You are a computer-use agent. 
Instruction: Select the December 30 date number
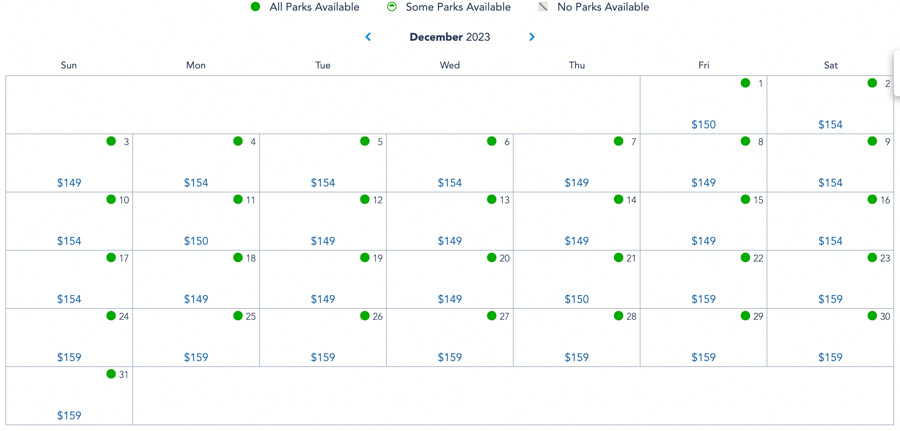pyautogui.click(x=885, y=317)
